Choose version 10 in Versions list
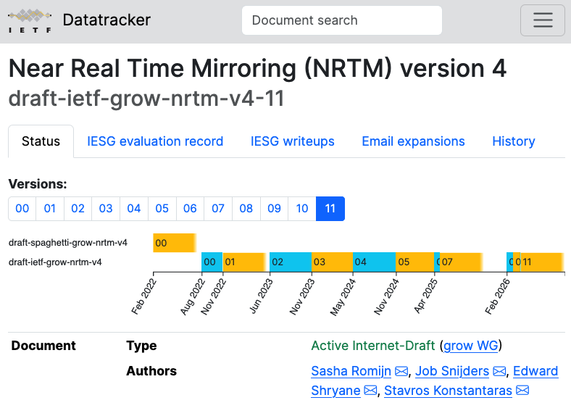Screen dimensions: 571x403 302,209
